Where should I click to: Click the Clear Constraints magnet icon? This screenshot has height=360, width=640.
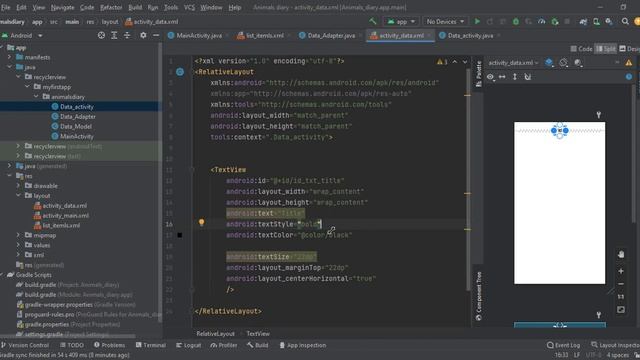(528, 77)
